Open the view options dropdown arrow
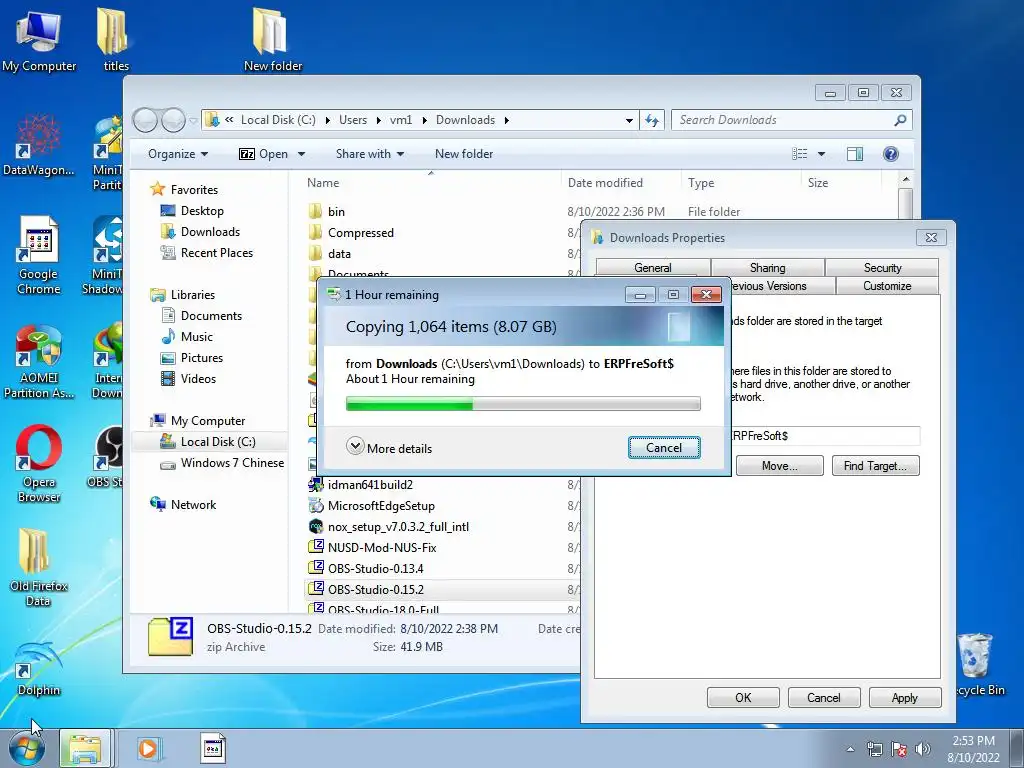Image resolution: width=1024 pixels, height=768 pixels. click(x=822, y=154)
